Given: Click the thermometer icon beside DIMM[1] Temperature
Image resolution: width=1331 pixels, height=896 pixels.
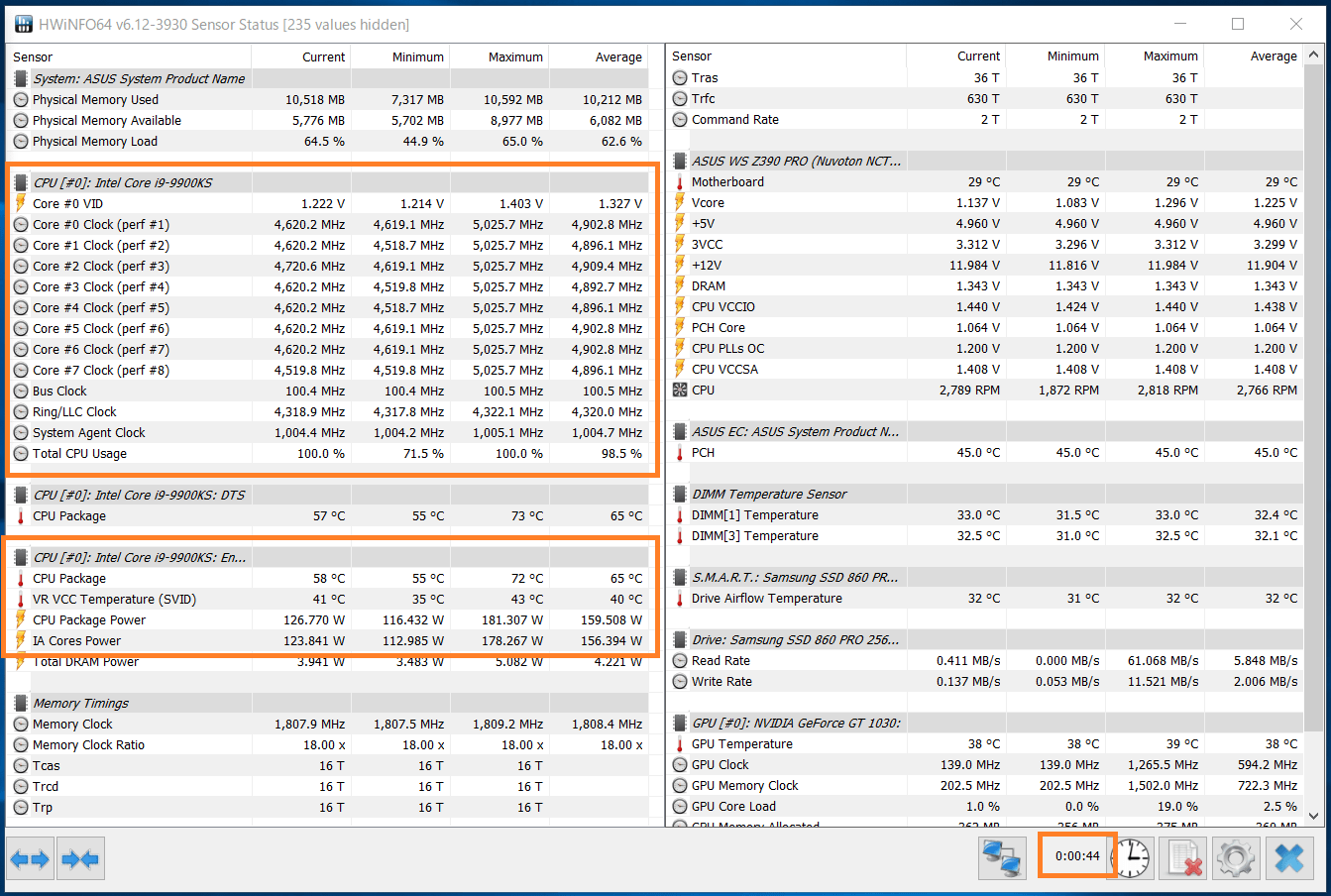Looking at the screenshot, I should pyautogui.click(x=680, y=514).
